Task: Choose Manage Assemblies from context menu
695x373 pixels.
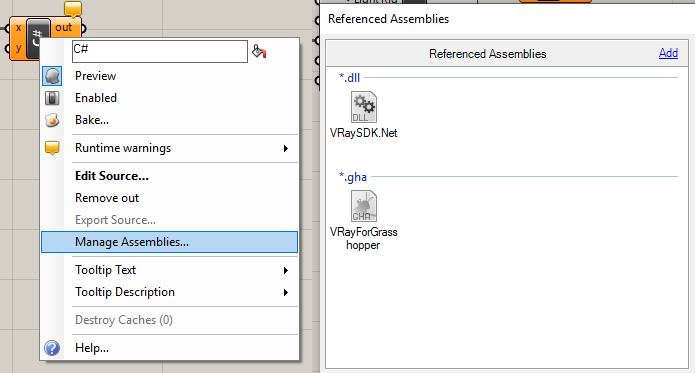Action: [170, 242]
